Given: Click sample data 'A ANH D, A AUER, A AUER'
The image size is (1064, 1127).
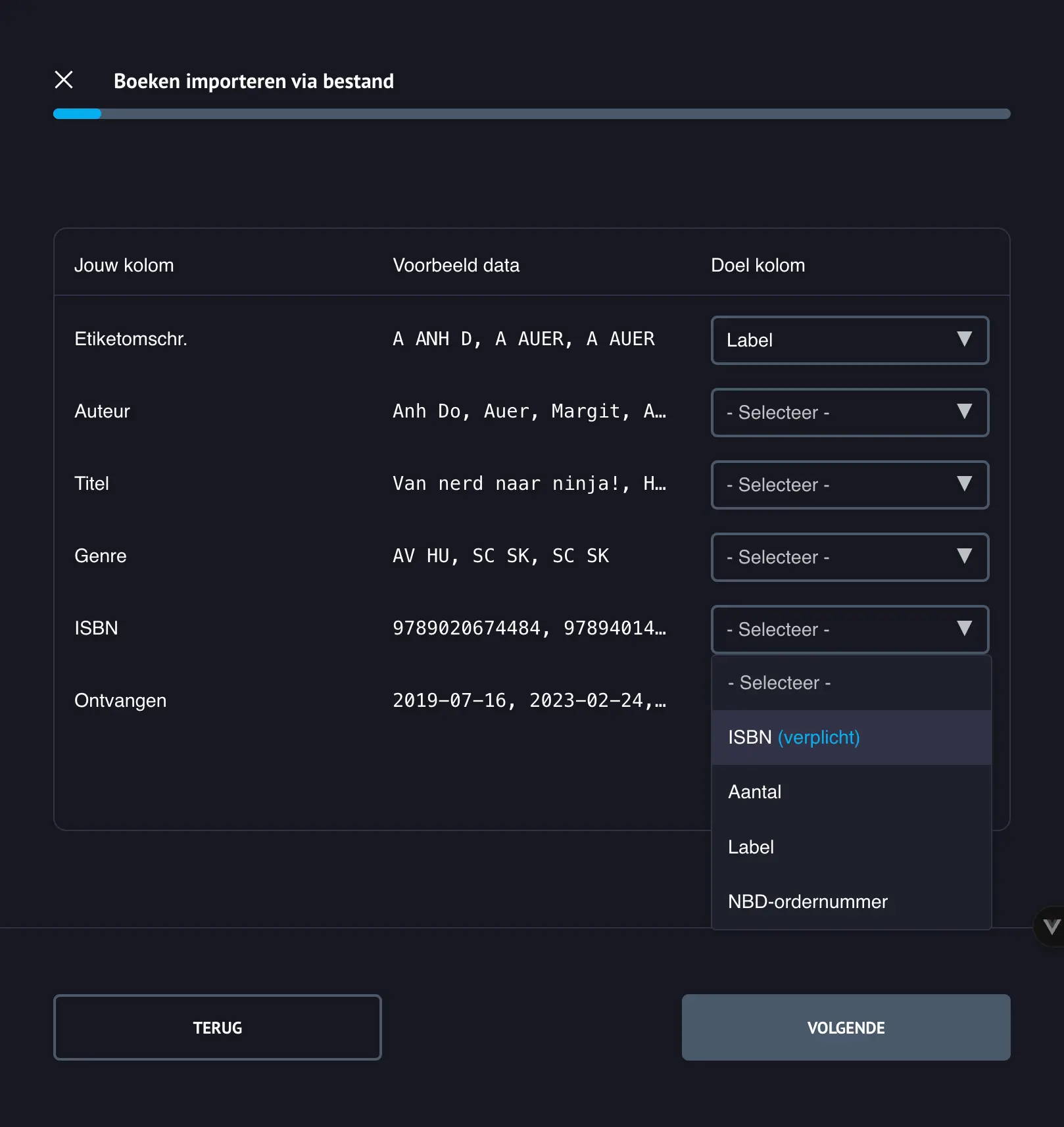Looking at the screenshot, I should 523,339.
